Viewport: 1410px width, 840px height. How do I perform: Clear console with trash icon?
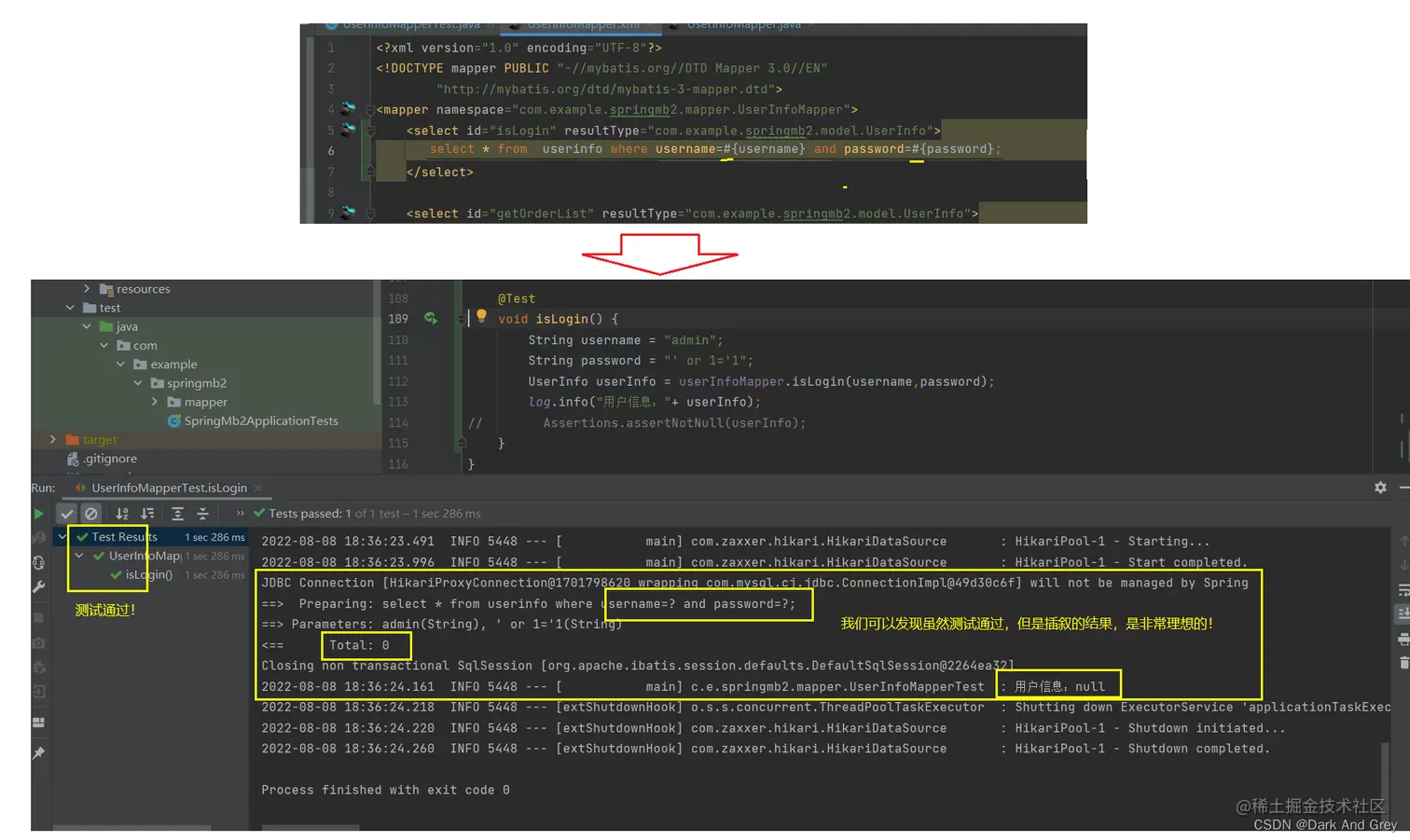click(x=1403, y=663)
